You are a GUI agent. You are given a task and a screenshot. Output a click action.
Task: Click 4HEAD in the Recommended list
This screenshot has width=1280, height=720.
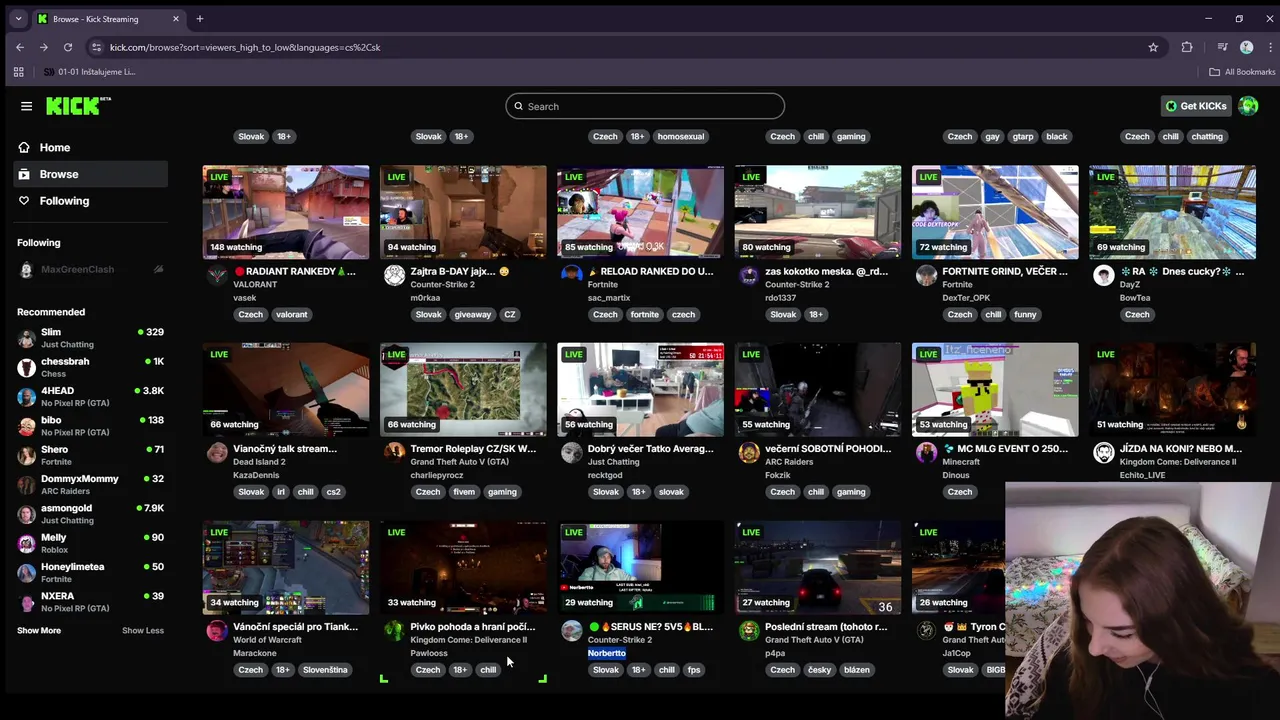click(x=90, y=397)
